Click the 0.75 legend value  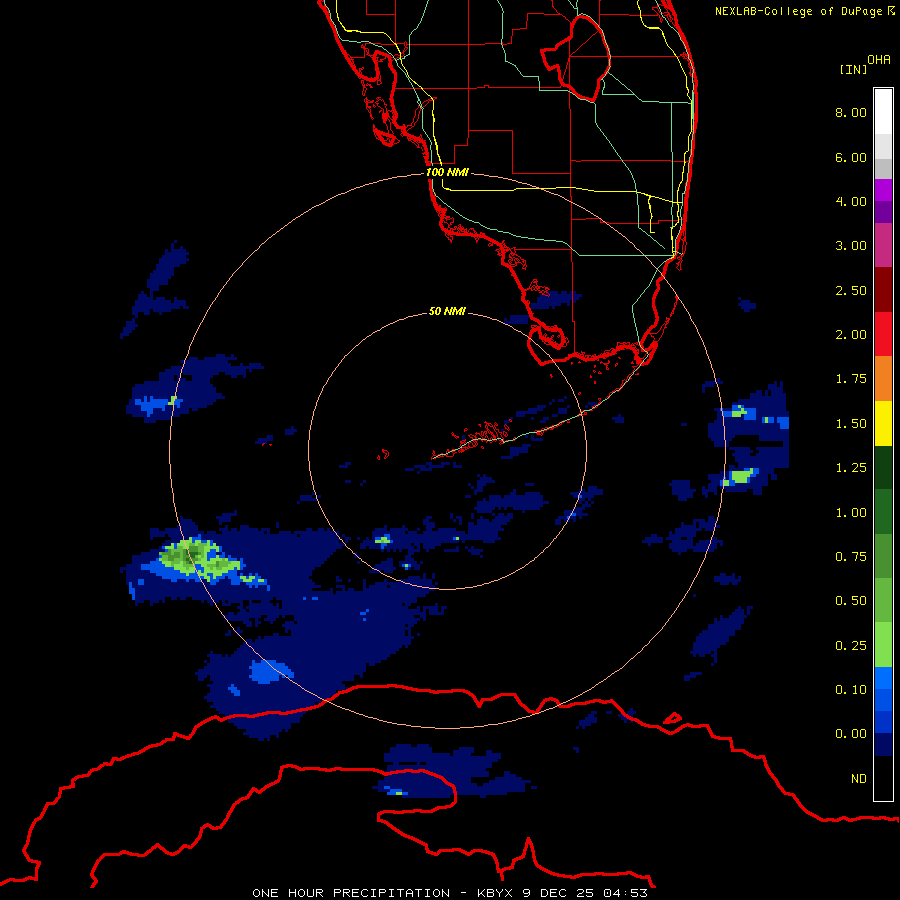coord(851,557)
